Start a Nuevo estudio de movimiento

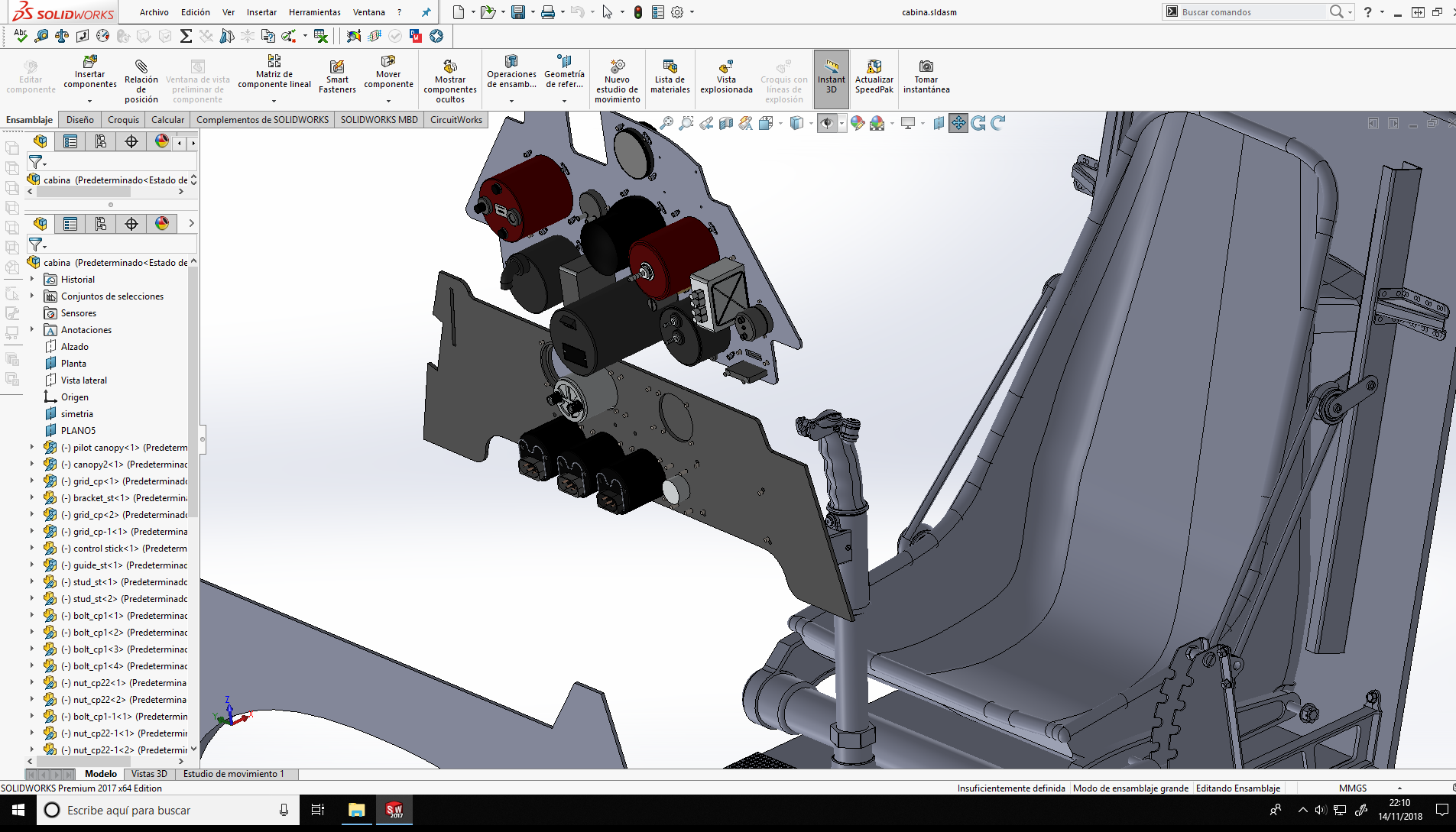coord(617,81)
